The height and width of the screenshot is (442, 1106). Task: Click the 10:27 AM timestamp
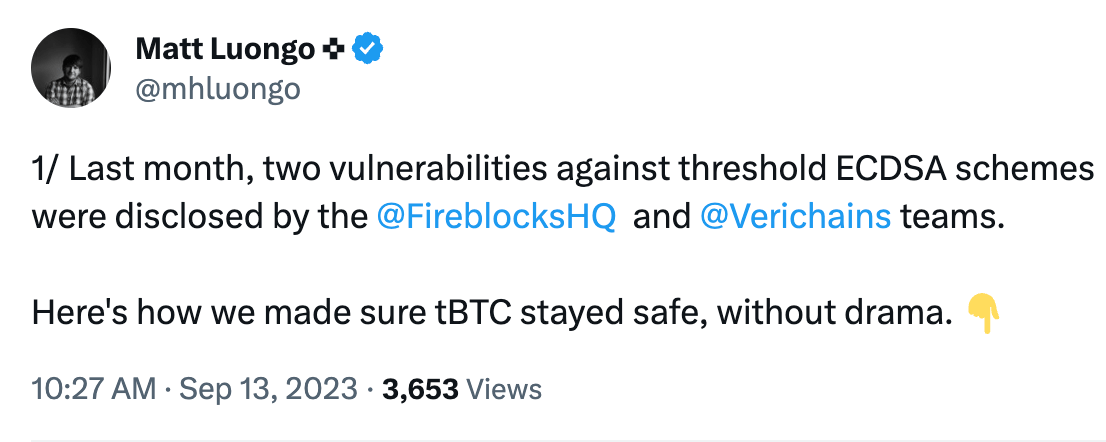pos(94,388)
